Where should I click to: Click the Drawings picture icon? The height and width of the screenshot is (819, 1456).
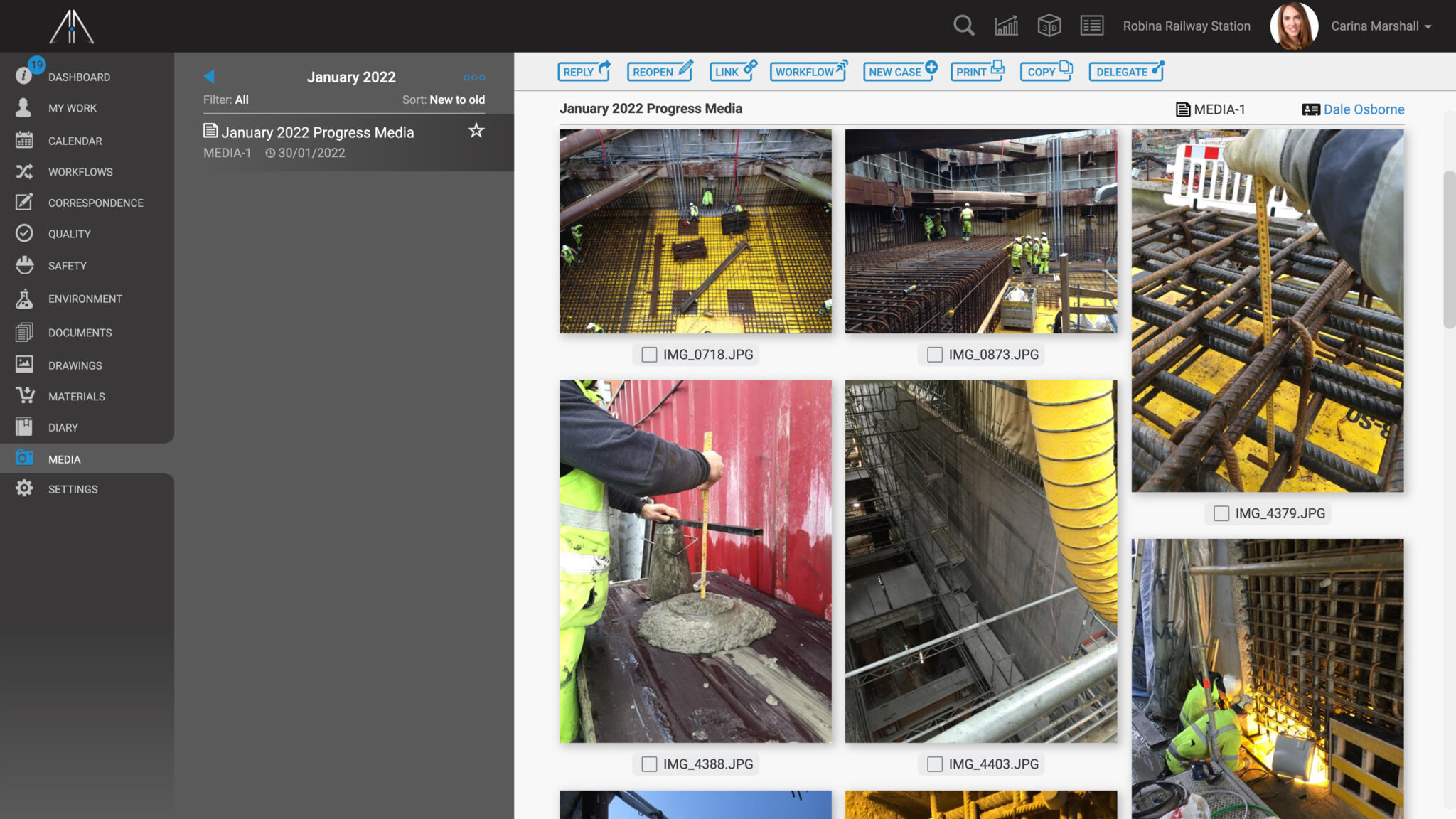click(24, 365)
